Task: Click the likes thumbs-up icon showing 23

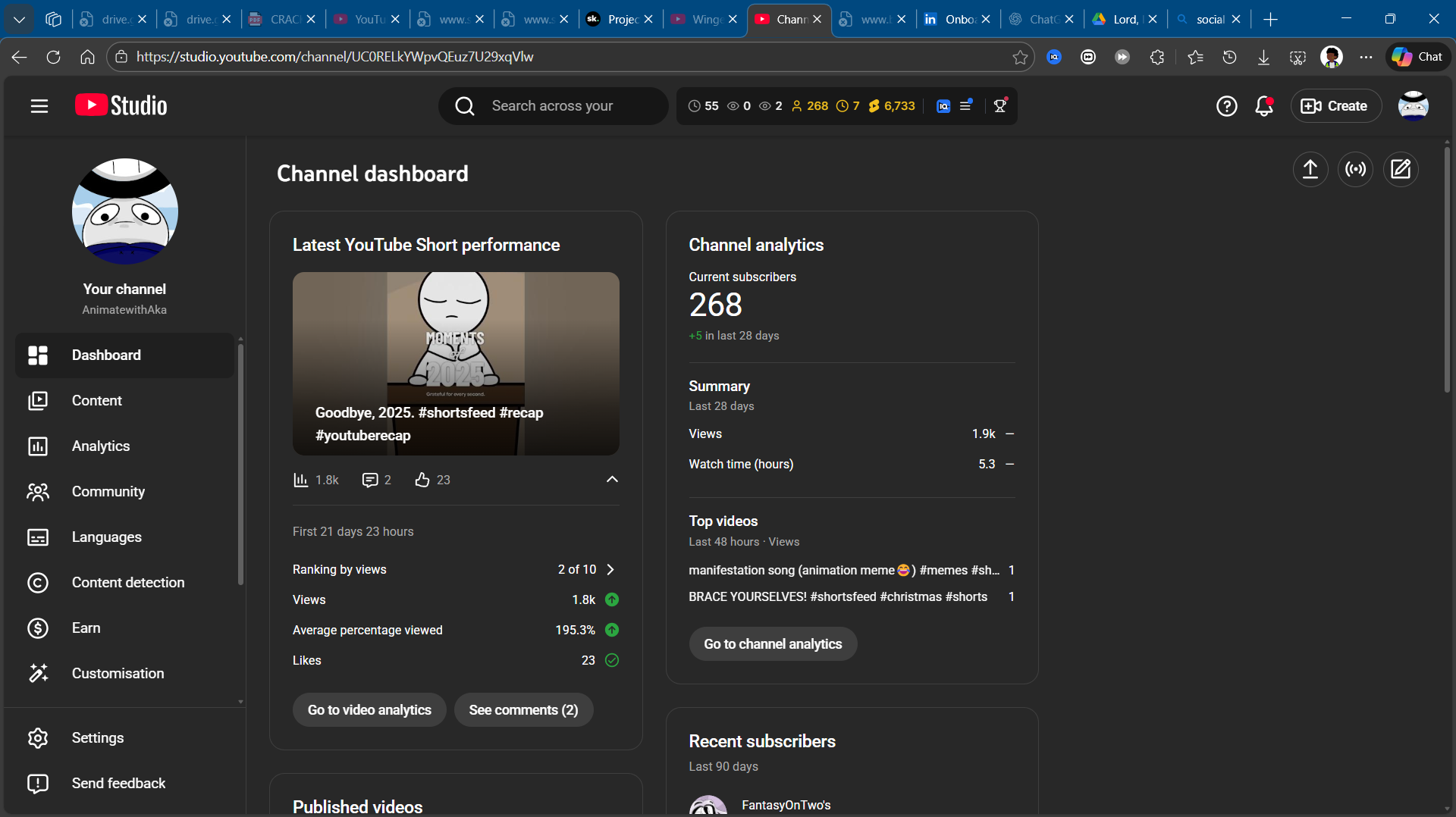Action: [422, 480]
